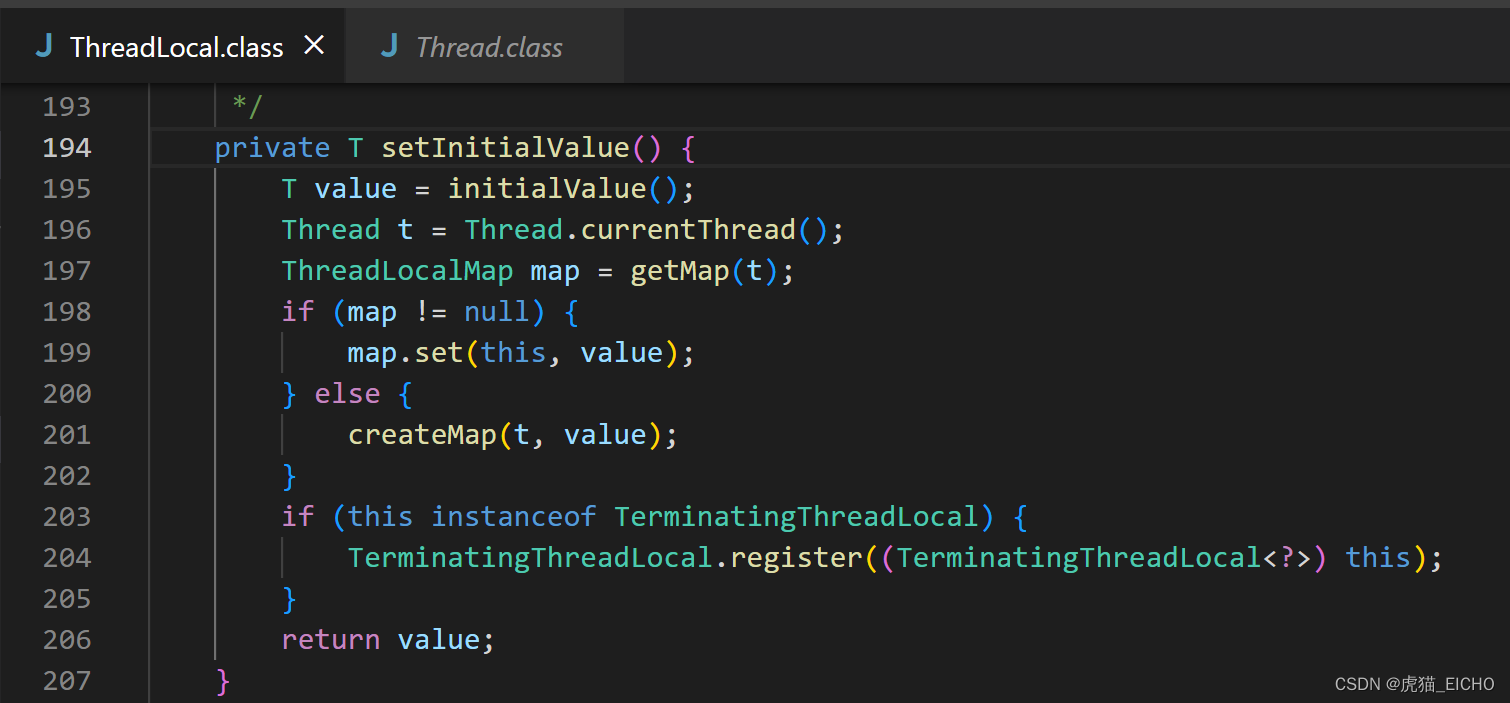Click line number 194

(x=67, y=147)
